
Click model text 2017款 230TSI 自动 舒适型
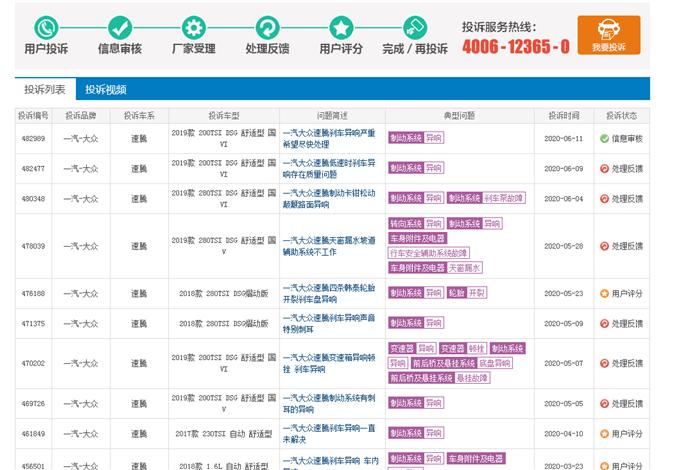point(224,433)
